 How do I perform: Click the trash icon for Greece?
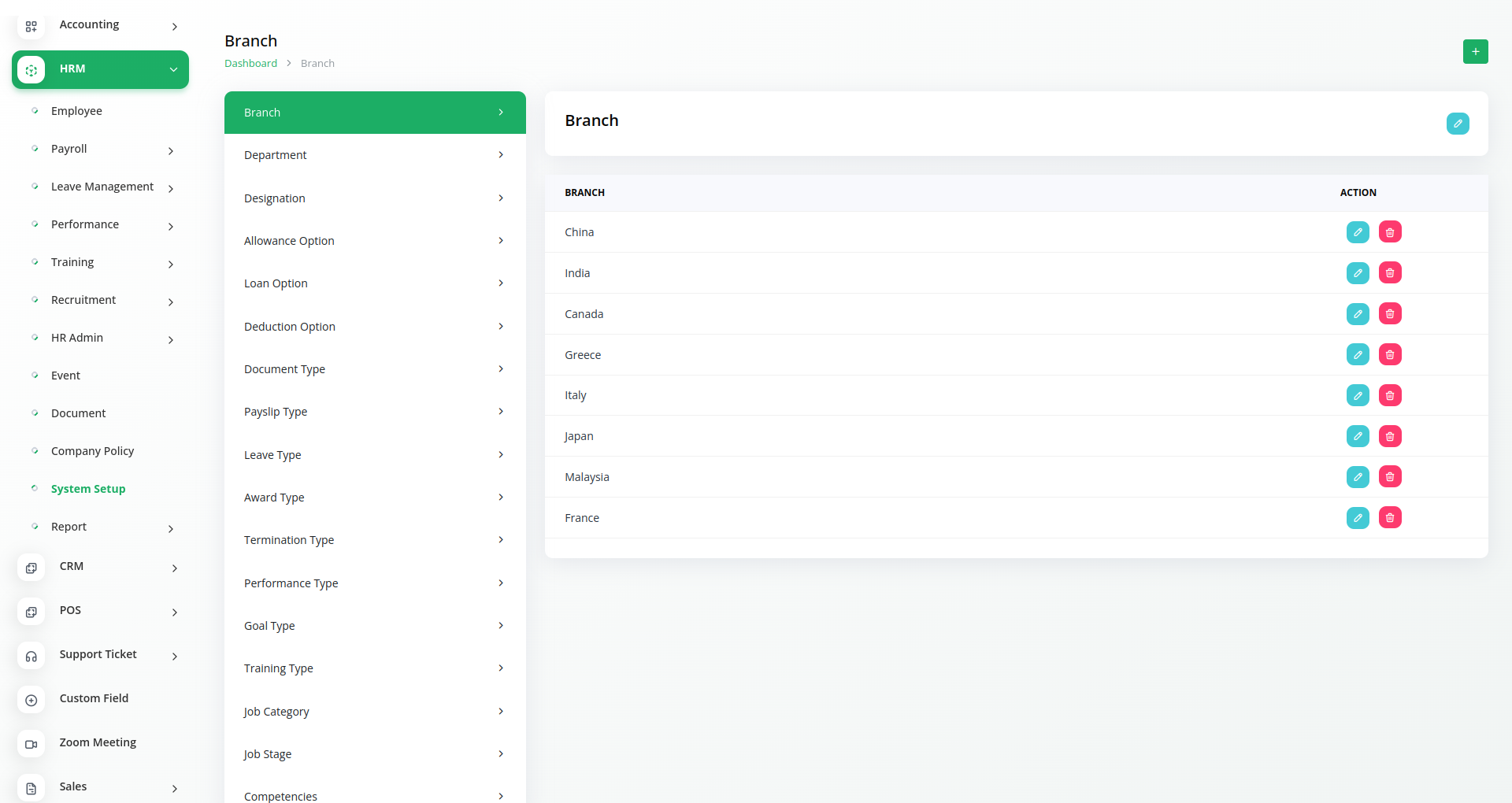click(1390, 355)
